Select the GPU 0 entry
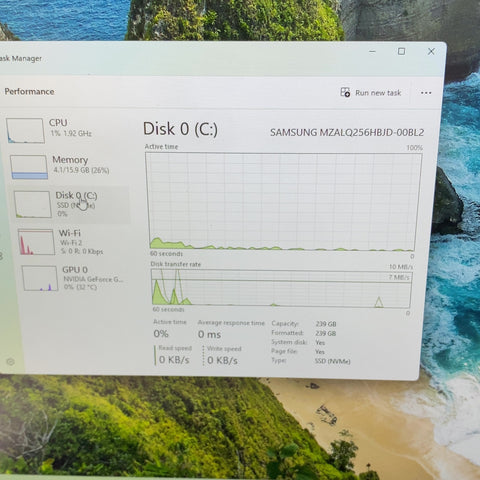 76,278
